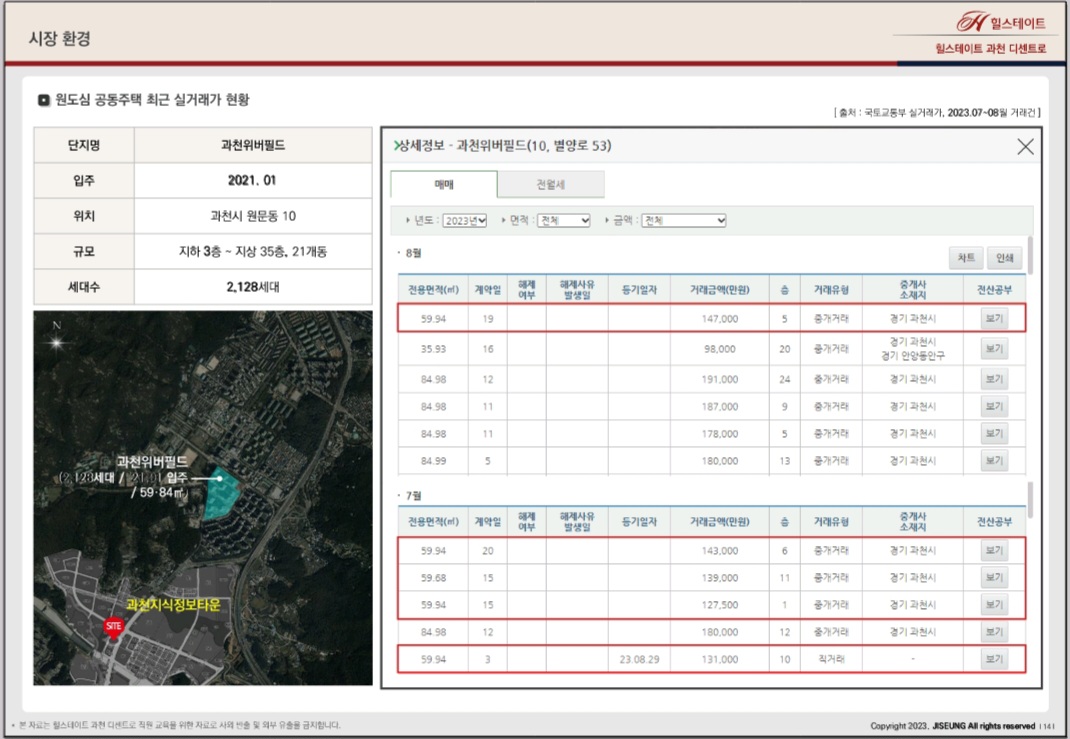Click 보기 for the 84.99 area row

coord(994,461)
